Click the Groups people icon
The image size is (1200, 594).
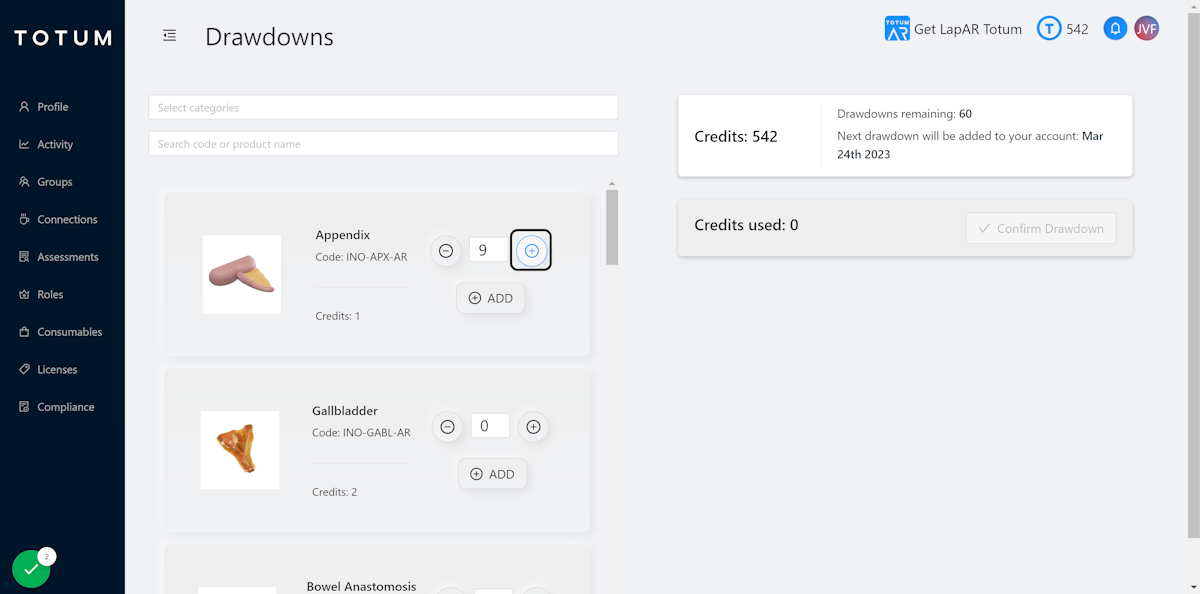[24, 182]
